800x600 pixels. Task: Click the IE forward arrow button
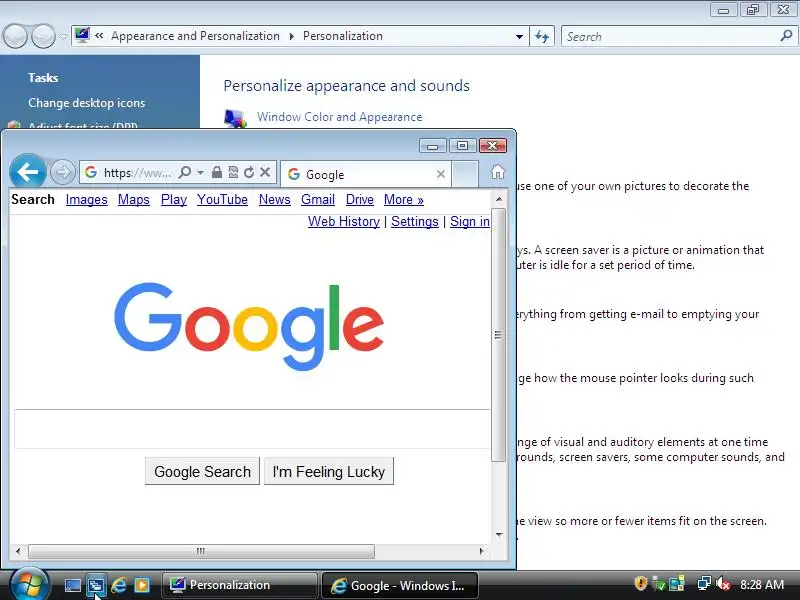click(x=63, y=172)
